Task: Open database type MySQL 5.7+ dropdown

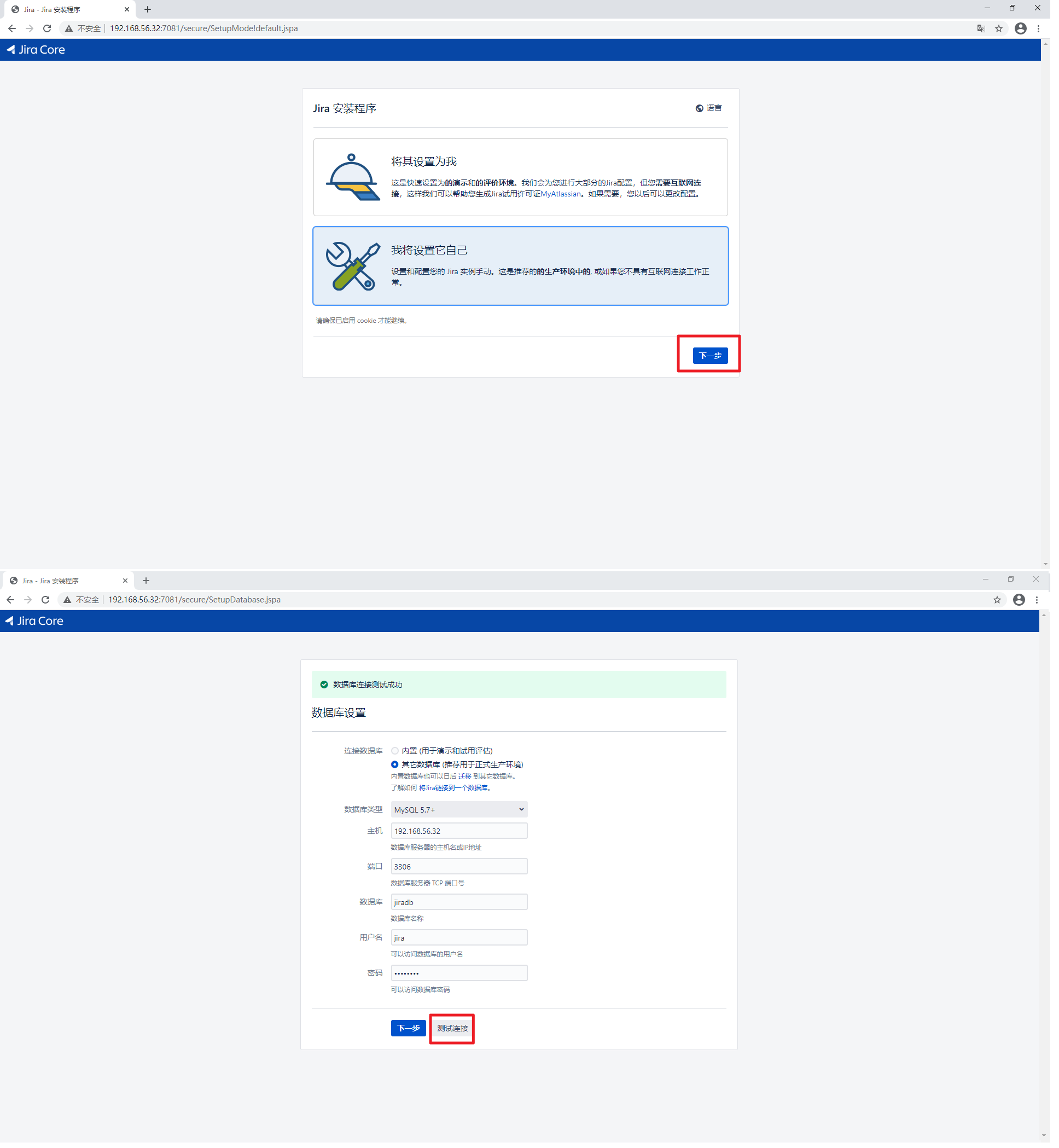Action: pos(462,815)
